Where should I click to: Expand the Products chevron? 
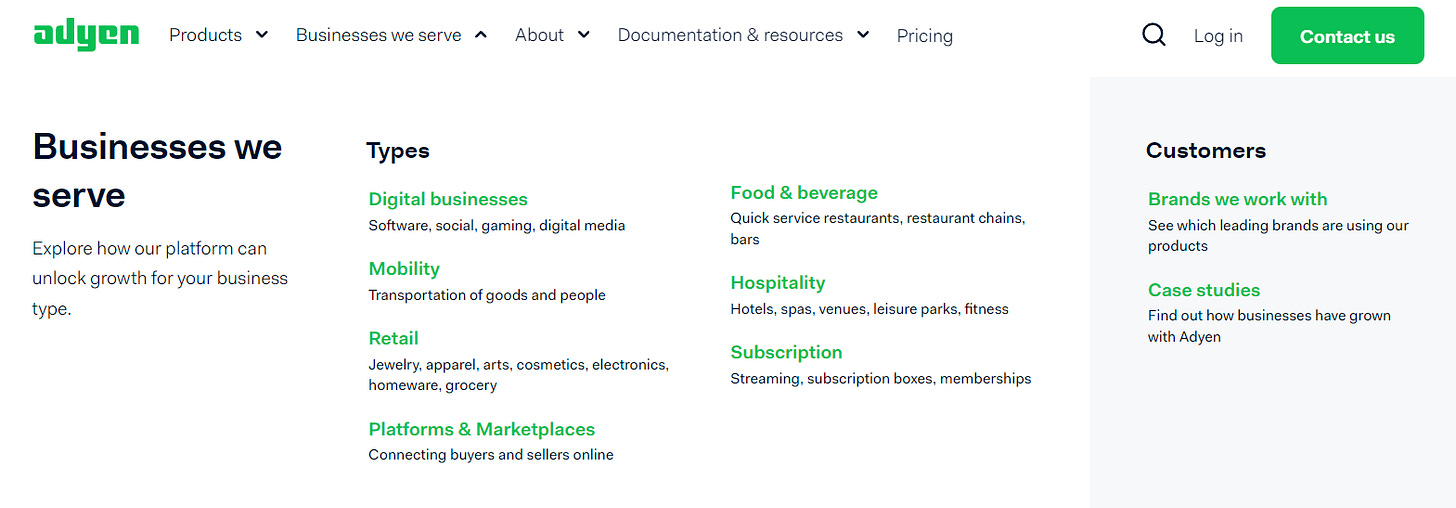coord(262,35)
